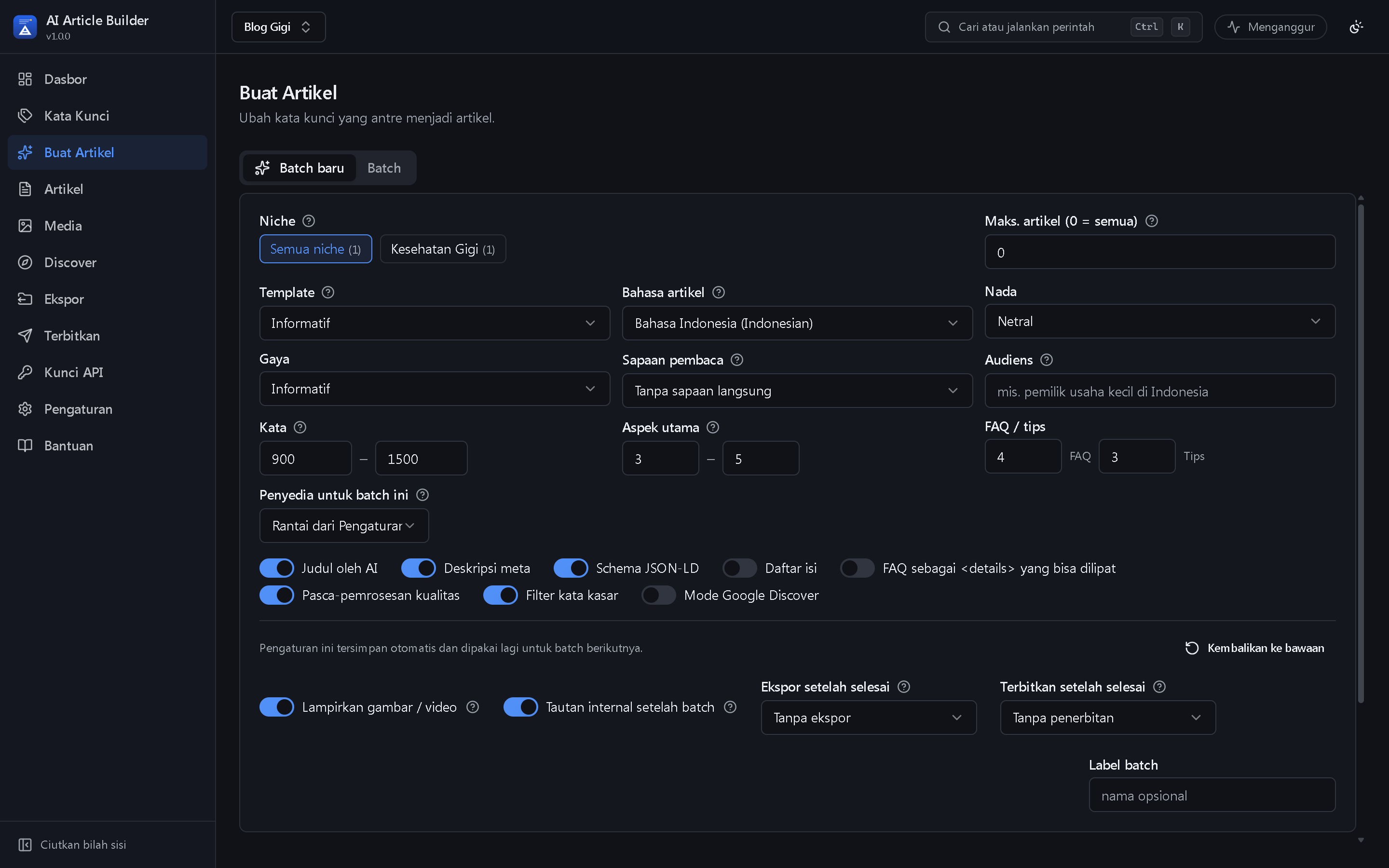This screenshot has height=868, width=1389.
Task: Click the Niche help question-mark icon
Action: (309, 221)
